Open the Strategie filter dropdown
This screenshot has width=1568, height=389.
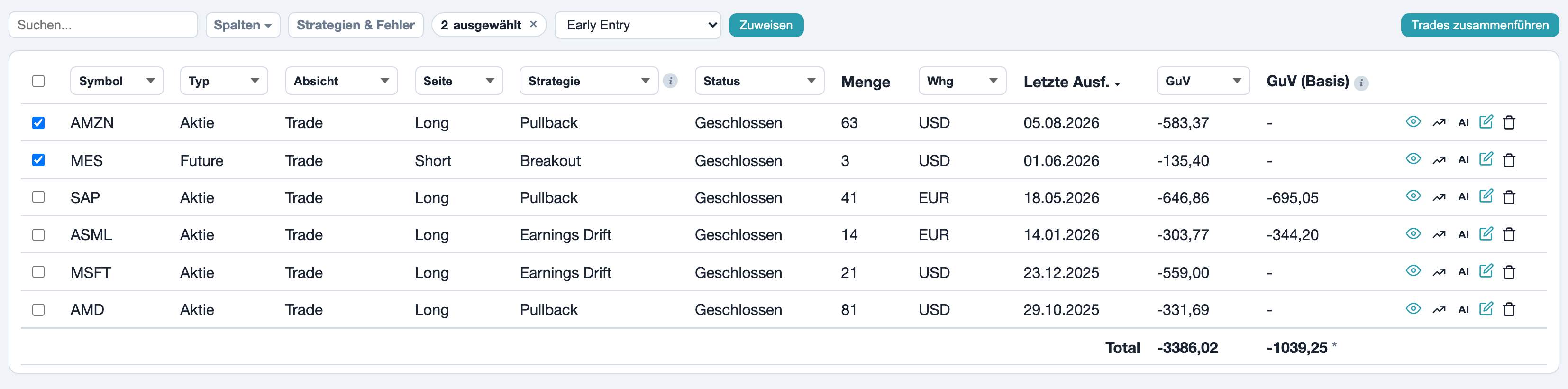pyautogui.click(x=589, y=81)
